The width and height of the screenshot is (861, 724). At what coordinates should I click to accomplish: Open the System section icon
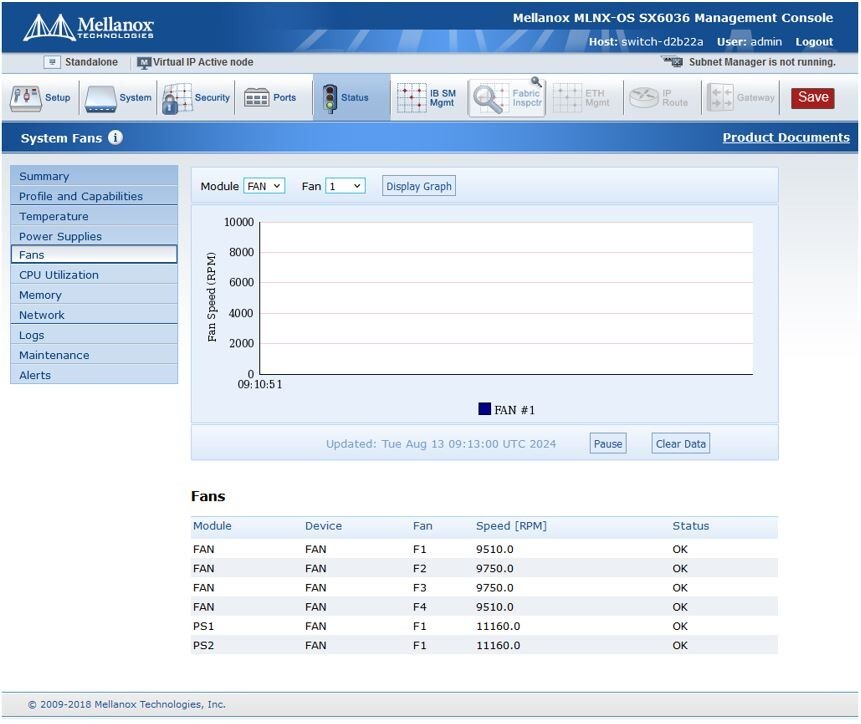[x=100, y=99]
